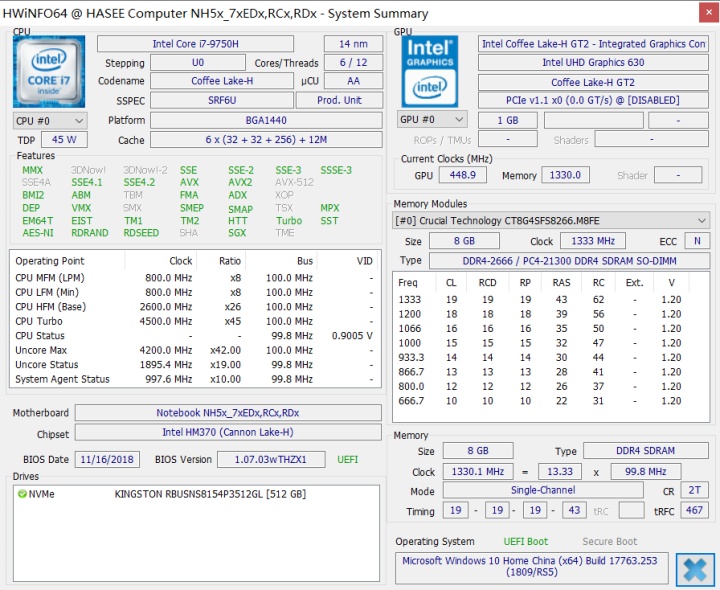
Task: Click the Memory Type DDR4 SDRAM field
Action: (x=646, y=450)
